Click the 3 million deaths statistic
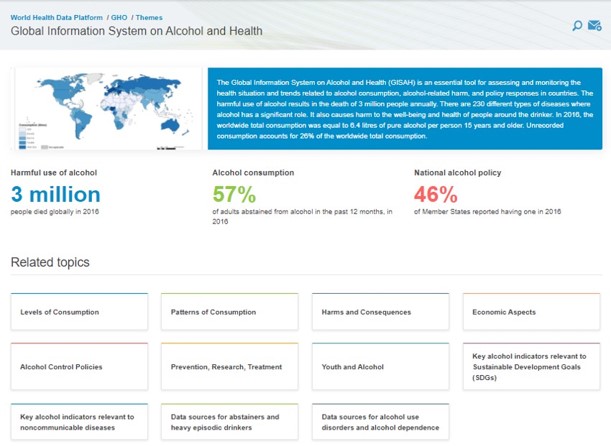 56,194
